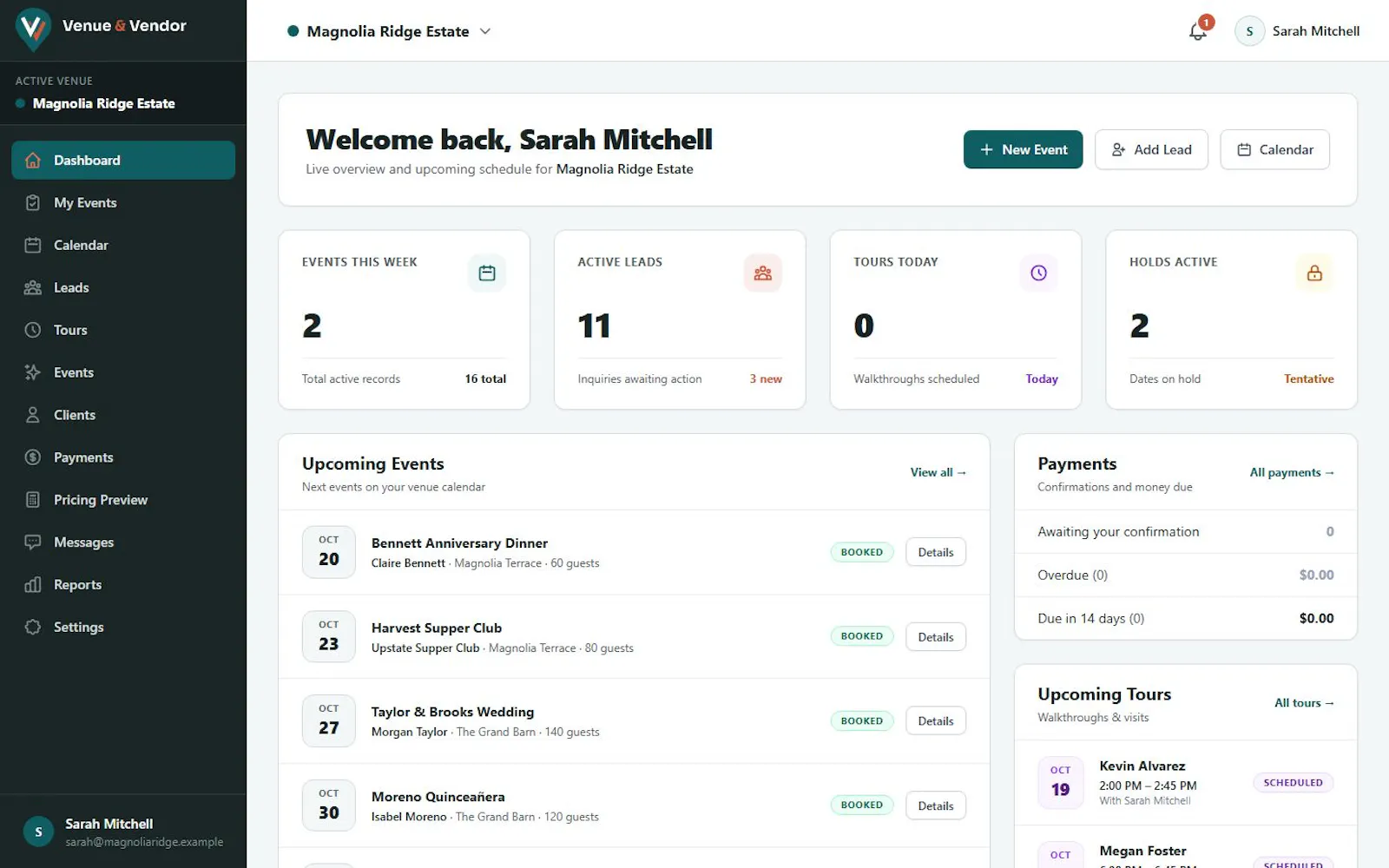Click the Leads people icon in sidebar
Image resolution: width=1389 pixels, height=868 pixels.
point(33,288)
